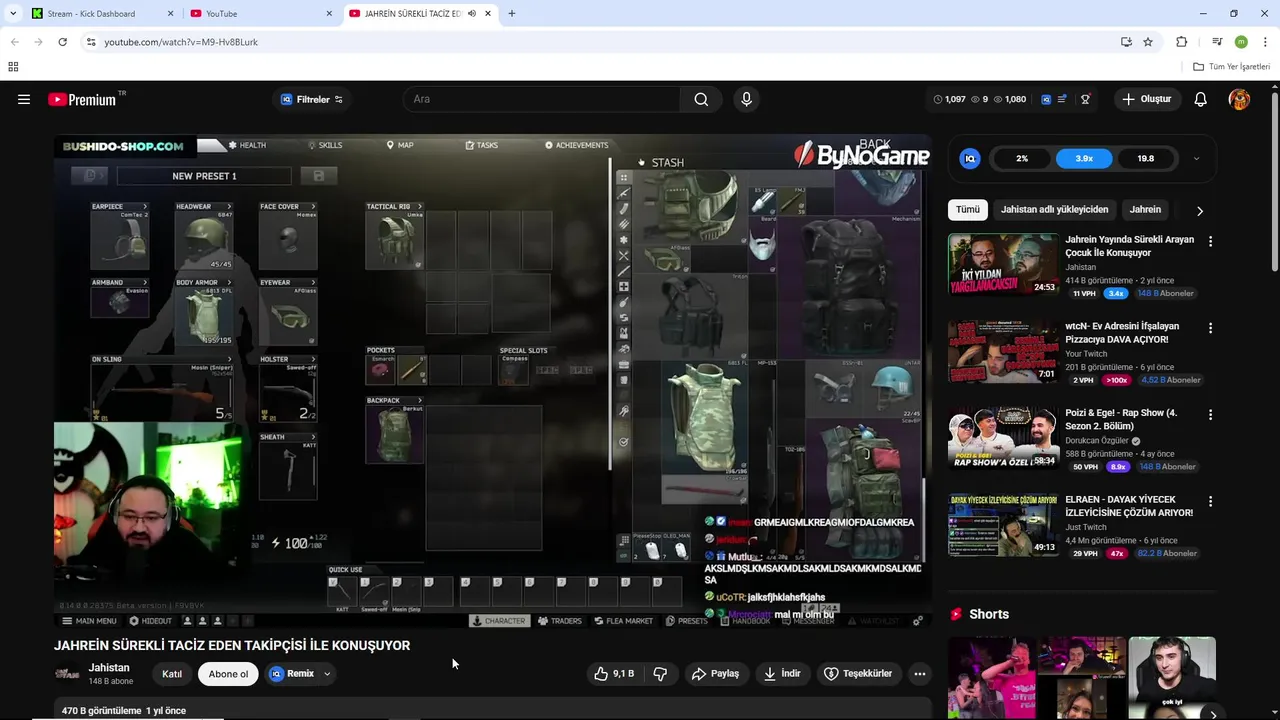
Task: Advance the Shorts shelf with right arrow
Action: (1213, 714)
